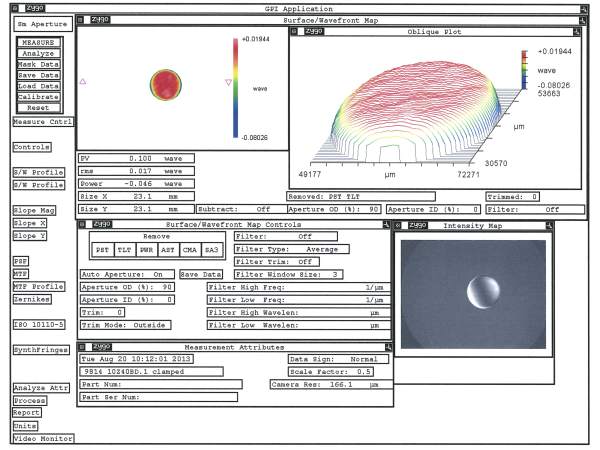Toggle PST removal in Remove box

click(x=101, y=250)
